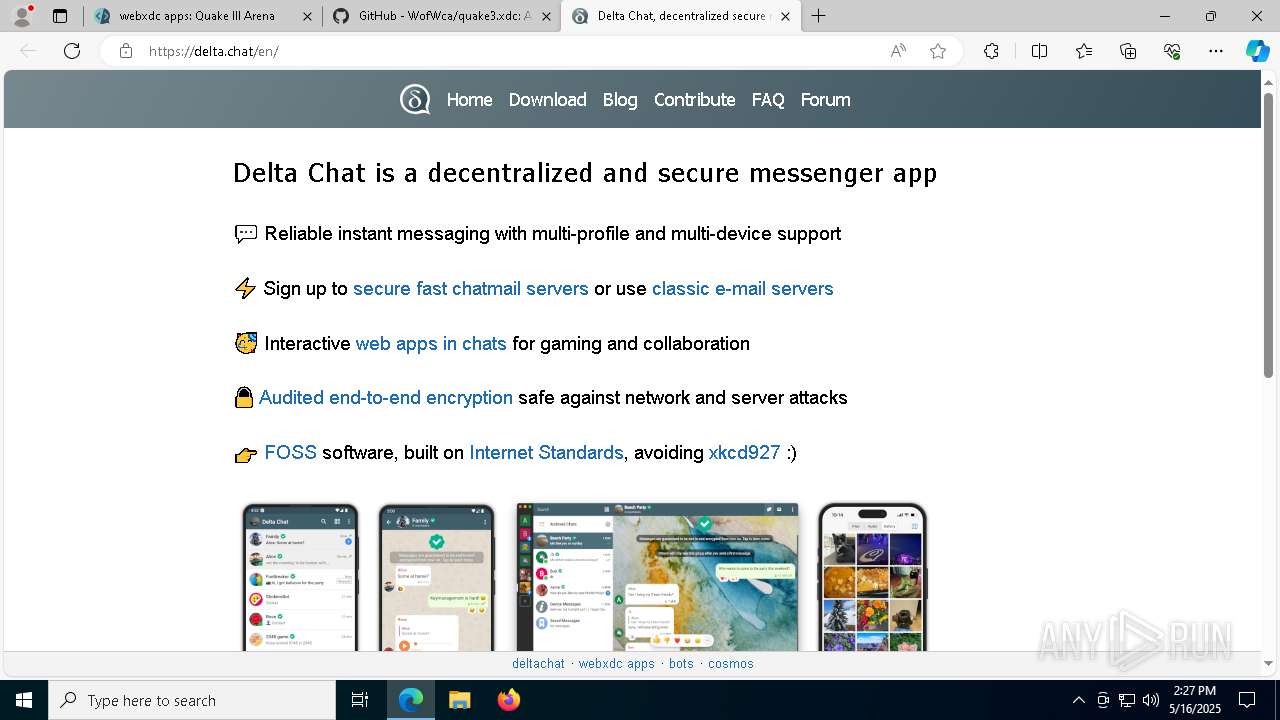Open the browser profile icon

point(21,16)
